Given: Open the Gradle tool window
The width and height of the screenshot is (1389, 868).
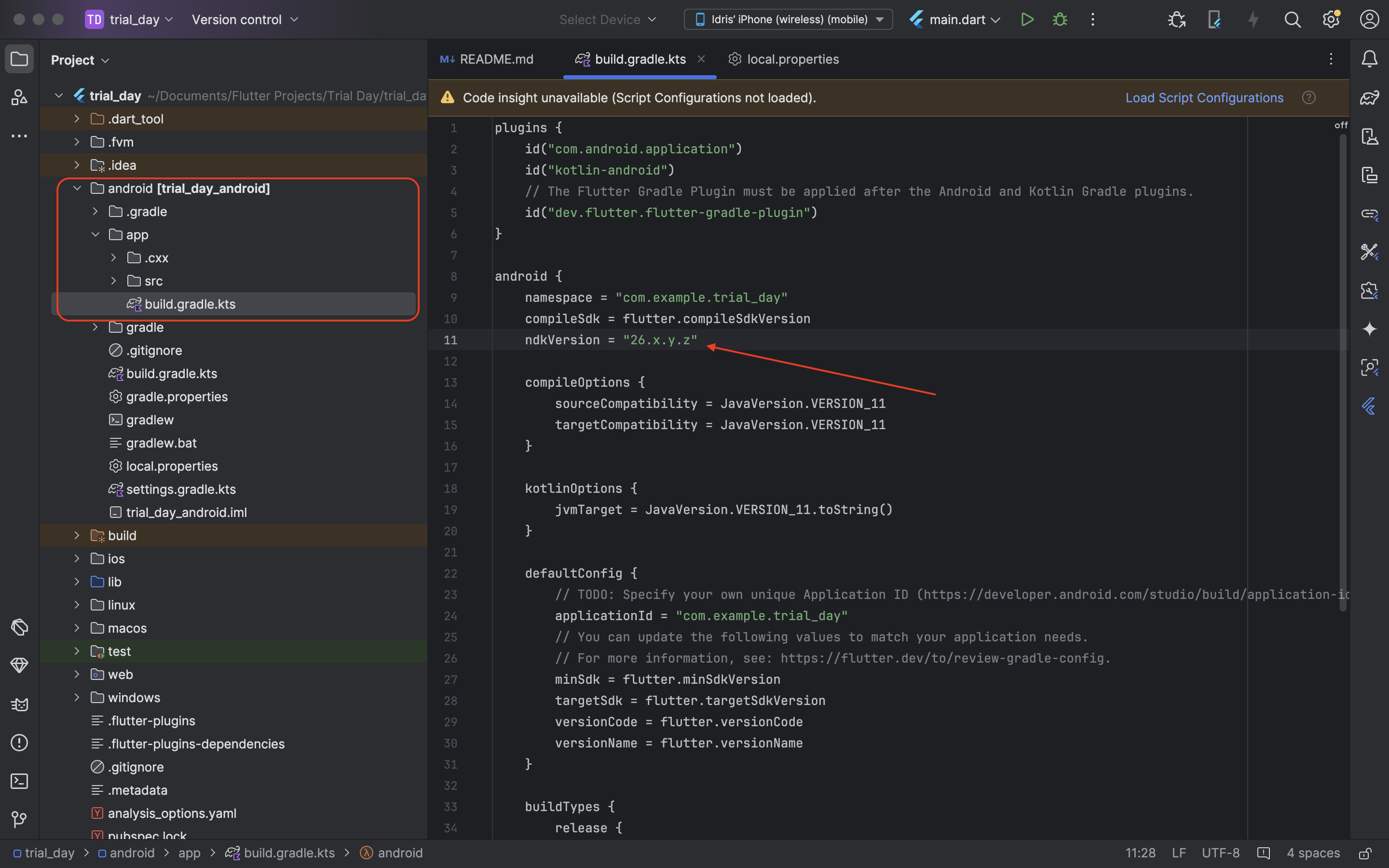Looking at the screenshot, I should point(1370,97).
